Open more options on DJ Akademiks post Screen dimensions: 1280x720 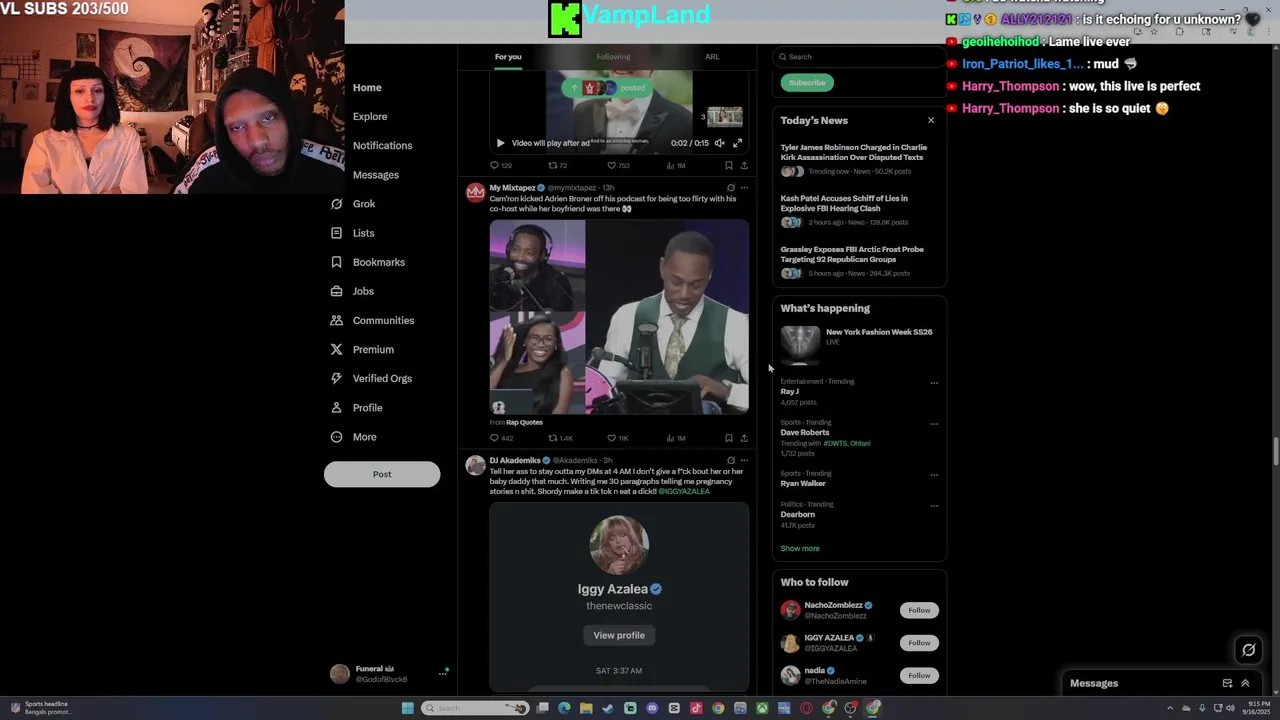pyautogui.click(x=744, y=461)
